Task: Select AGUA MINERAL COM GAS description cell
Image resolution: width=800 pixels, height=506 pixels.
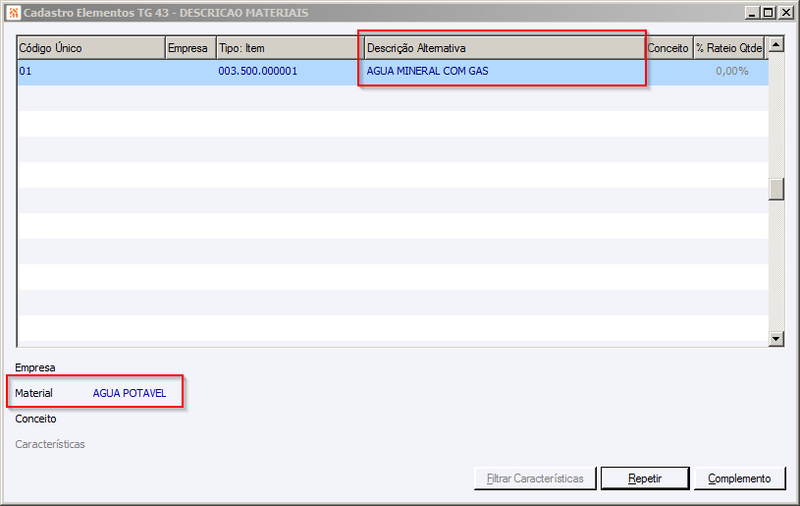Action: tap(505, 71)
